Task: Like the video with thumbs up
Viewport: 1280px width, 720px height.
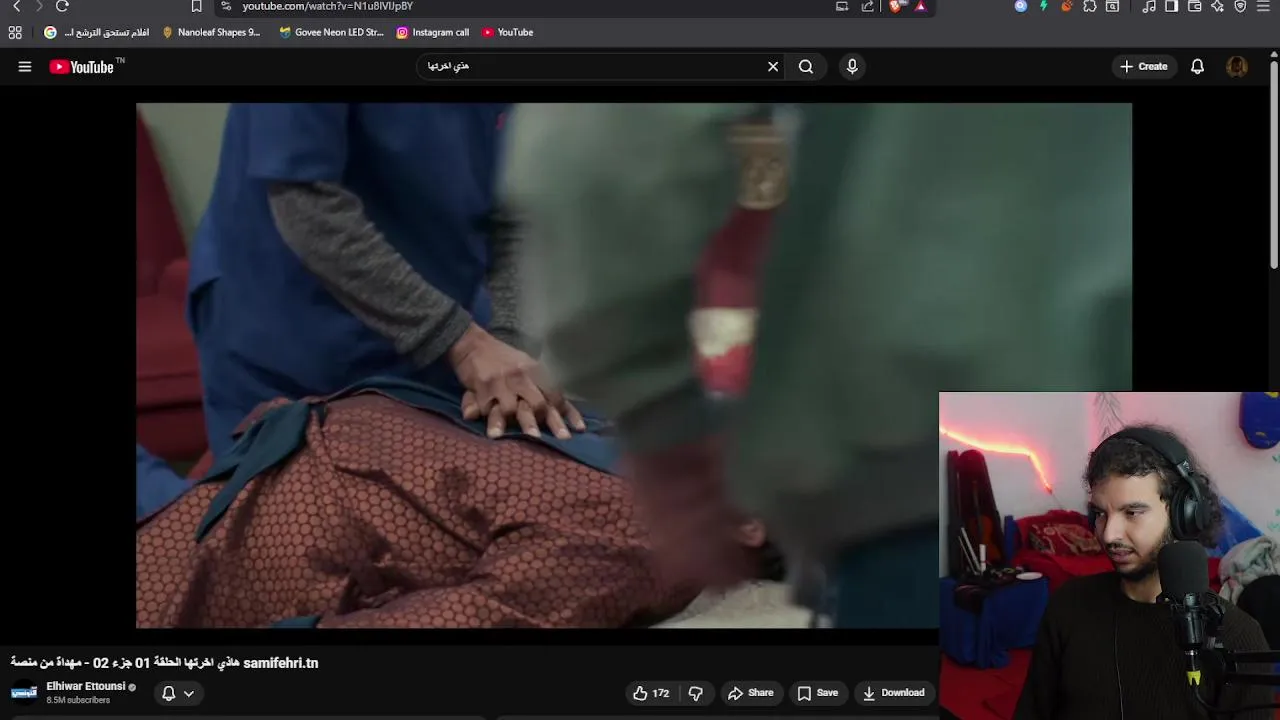Action: [x=650, y=693]
